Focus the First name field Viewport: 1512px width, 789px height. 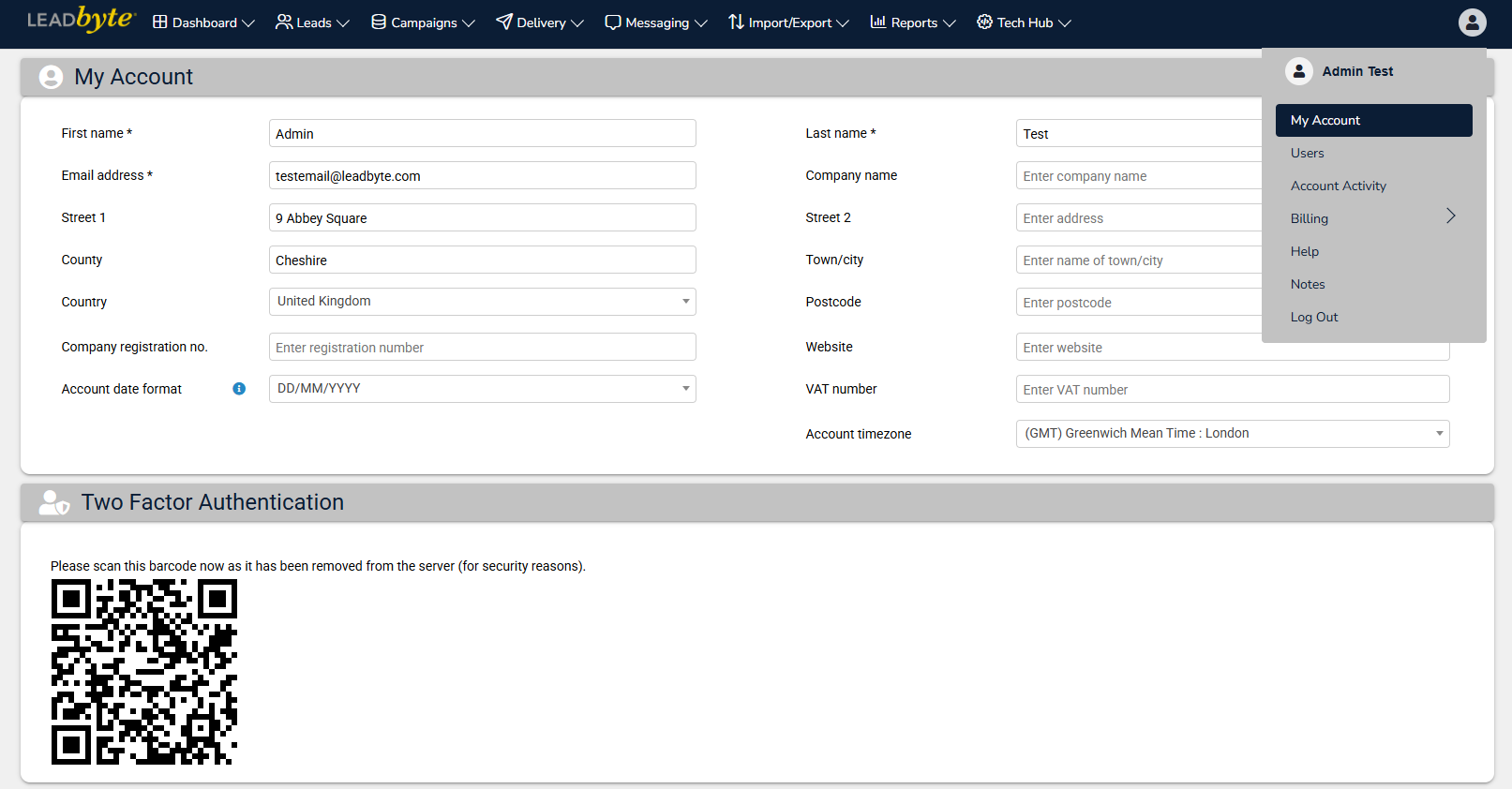[483, 133]
